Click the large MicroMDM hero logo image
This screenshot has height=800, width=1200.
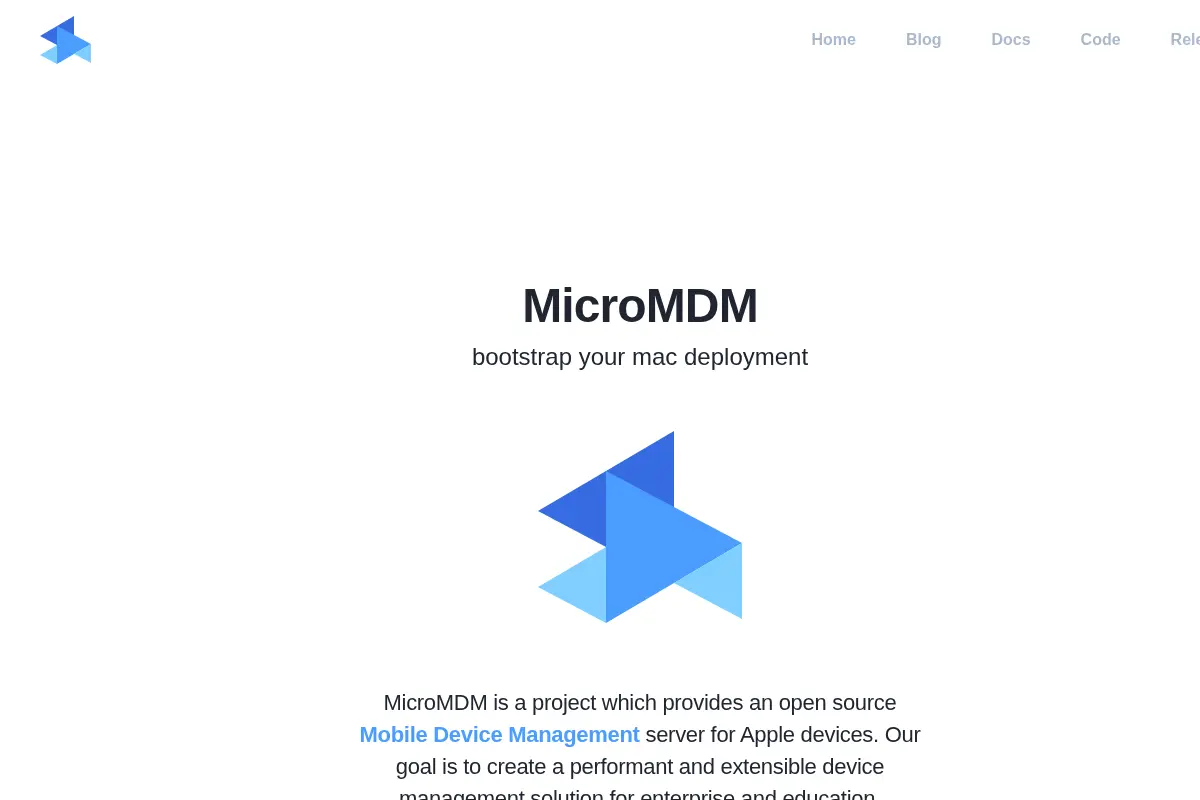pos(640,527)
